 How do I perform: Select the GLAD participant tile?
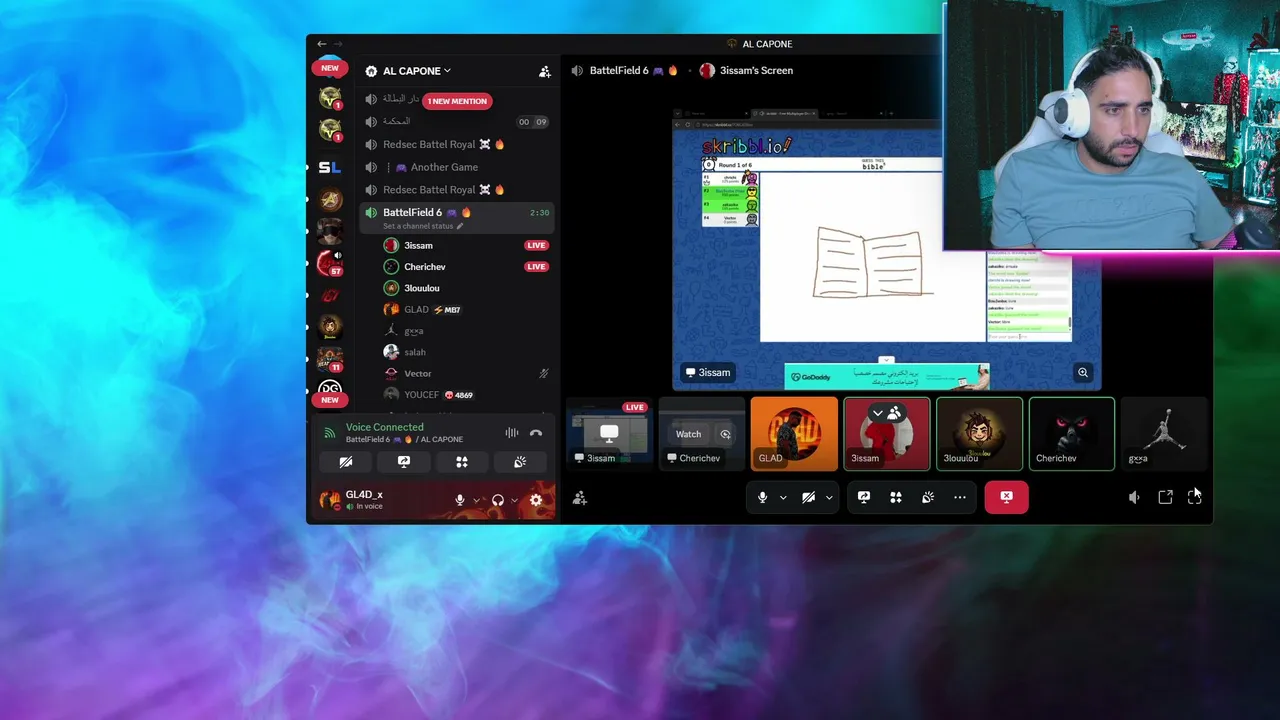pos(794,433)
